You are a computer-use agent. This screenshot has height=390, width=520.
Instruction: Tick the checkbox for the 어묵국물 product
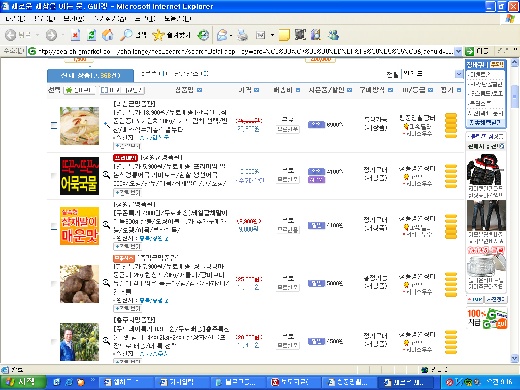pos(54,175)
